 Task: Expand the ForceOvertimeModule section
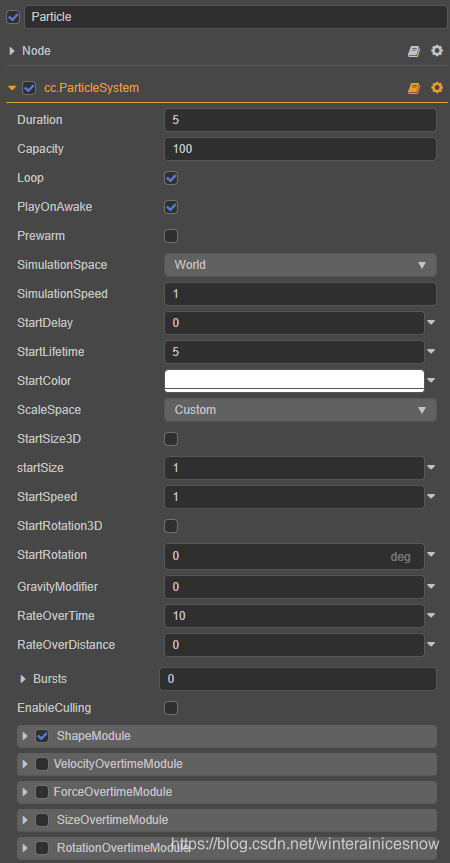[x=25, y=792]
